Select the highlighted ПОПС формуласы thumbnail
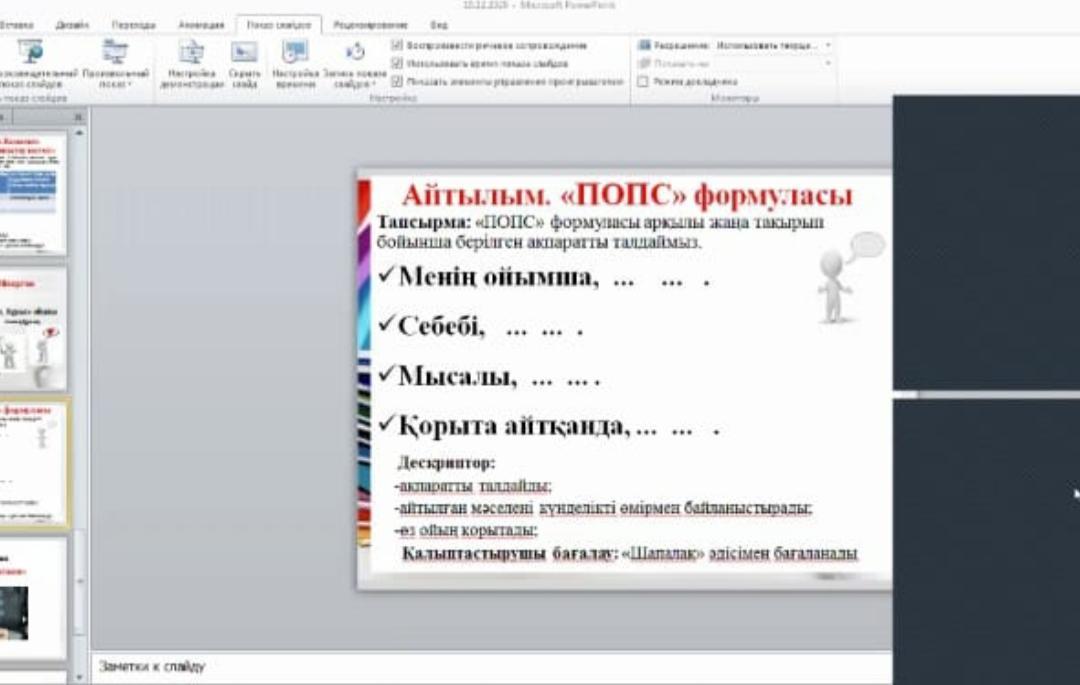Image resolution: width=1080 pixels, height=685 pixels. [x=32, y=463]
